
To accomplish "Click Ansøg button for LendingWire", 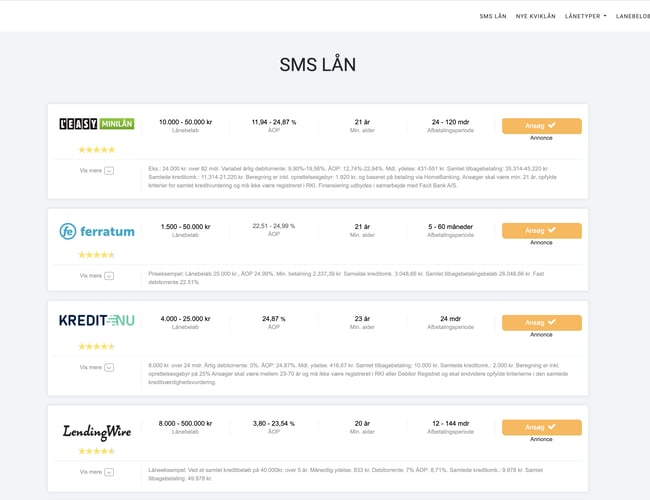I will pos(541,427).
